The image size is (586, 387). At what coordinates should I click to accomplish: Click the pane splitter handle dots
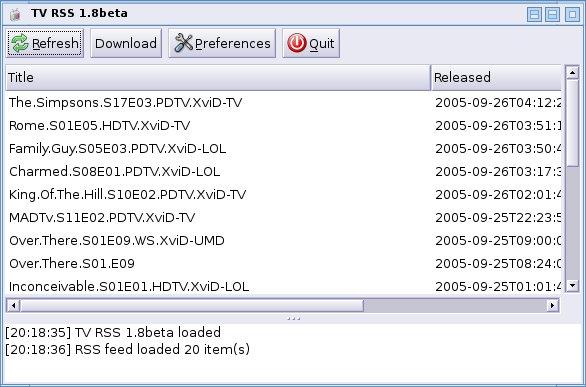coord(293,319)
